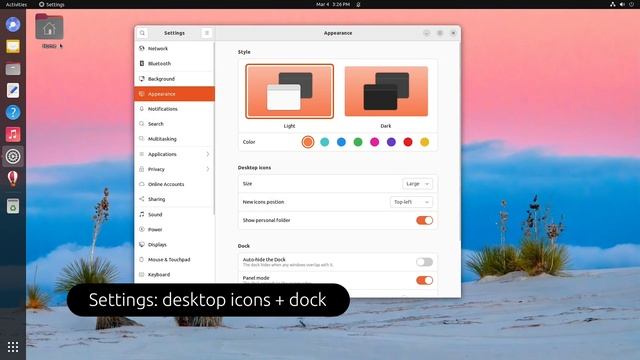This screenshot has width=640, height=360.
Task: Open the mail app in dock
Action: [13, 47]
